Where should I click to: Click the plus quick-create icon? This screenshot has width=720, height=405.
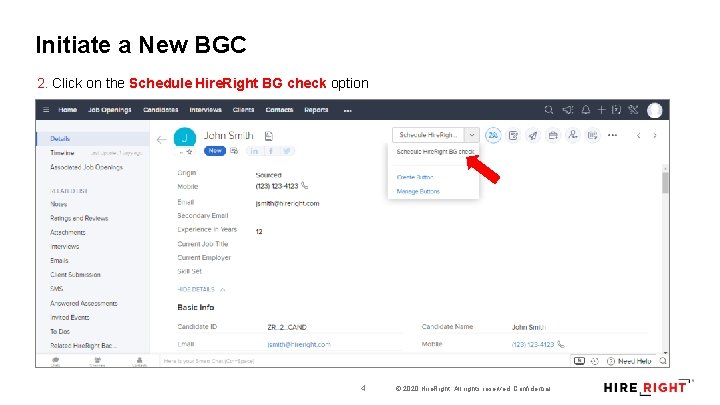coord(601,110)
